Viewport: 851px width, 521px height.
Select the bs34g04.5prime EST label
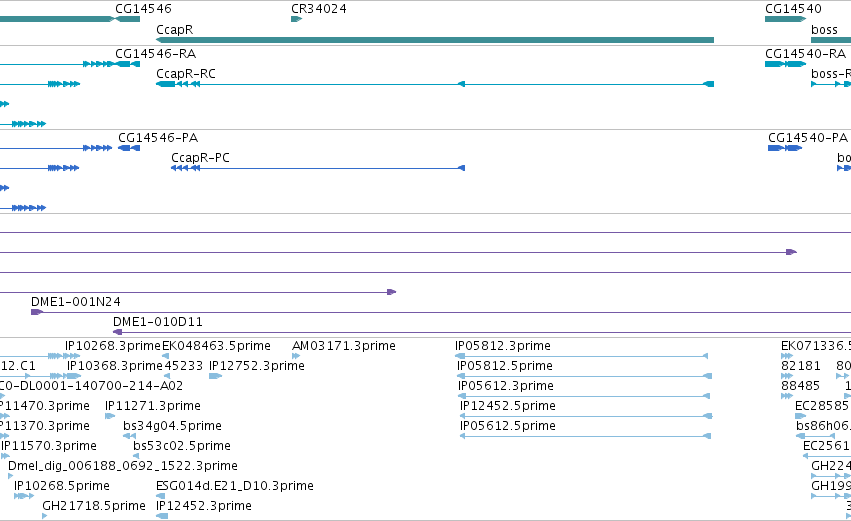pyautogui.click(x=172, y=426)
